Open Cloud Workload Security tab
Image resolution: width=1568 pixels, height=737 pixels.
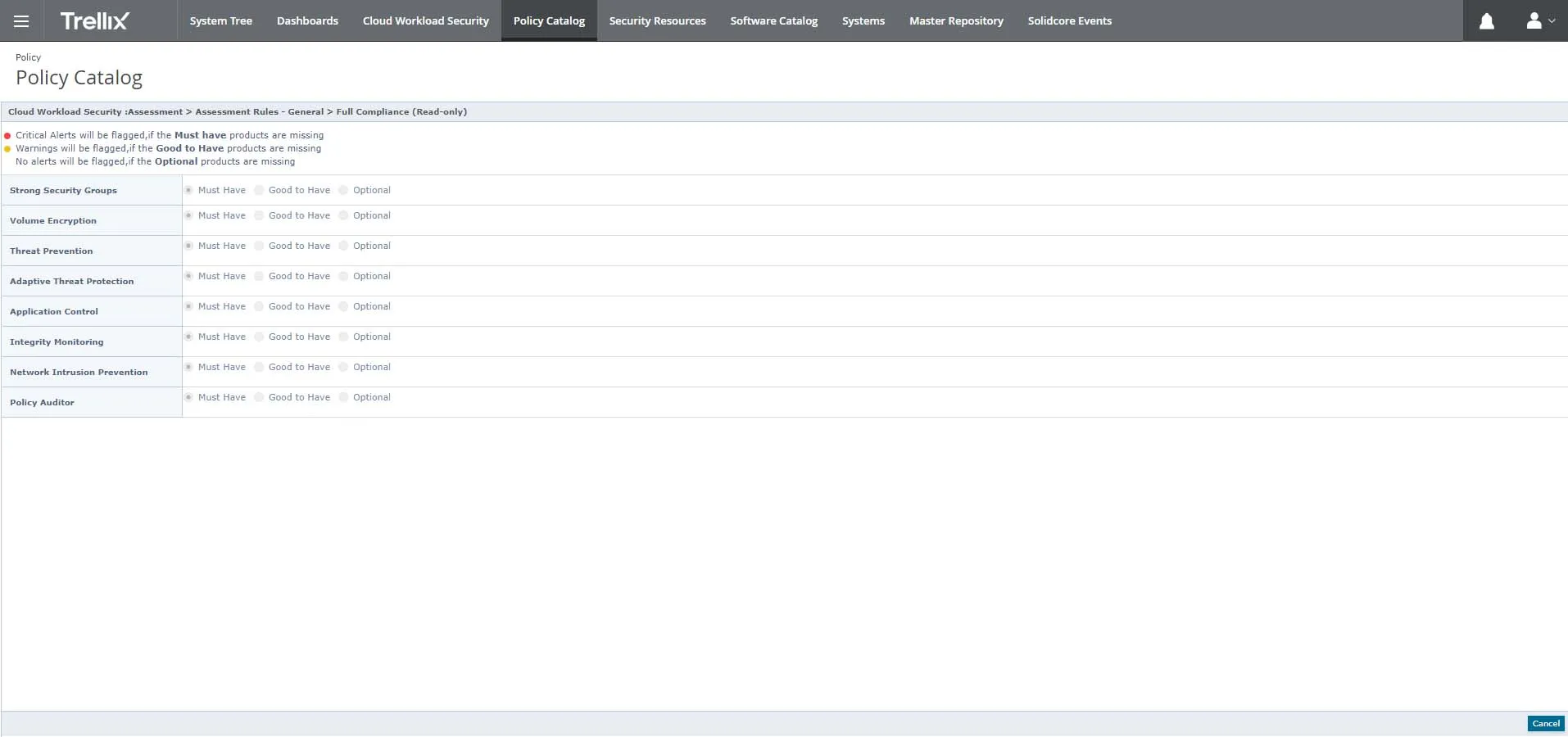[426, 21]
